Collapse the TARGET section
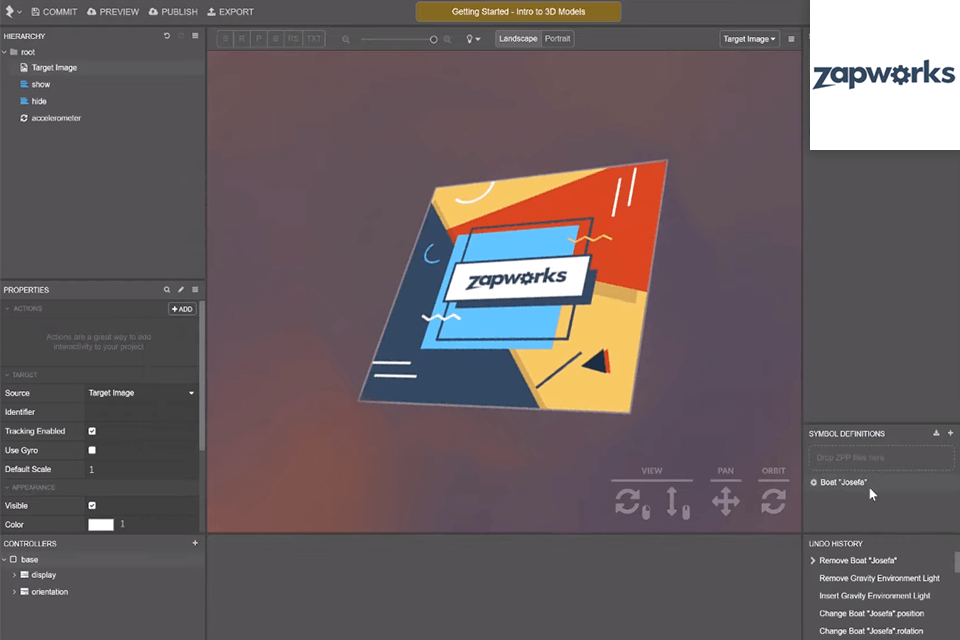 (7, 375)
